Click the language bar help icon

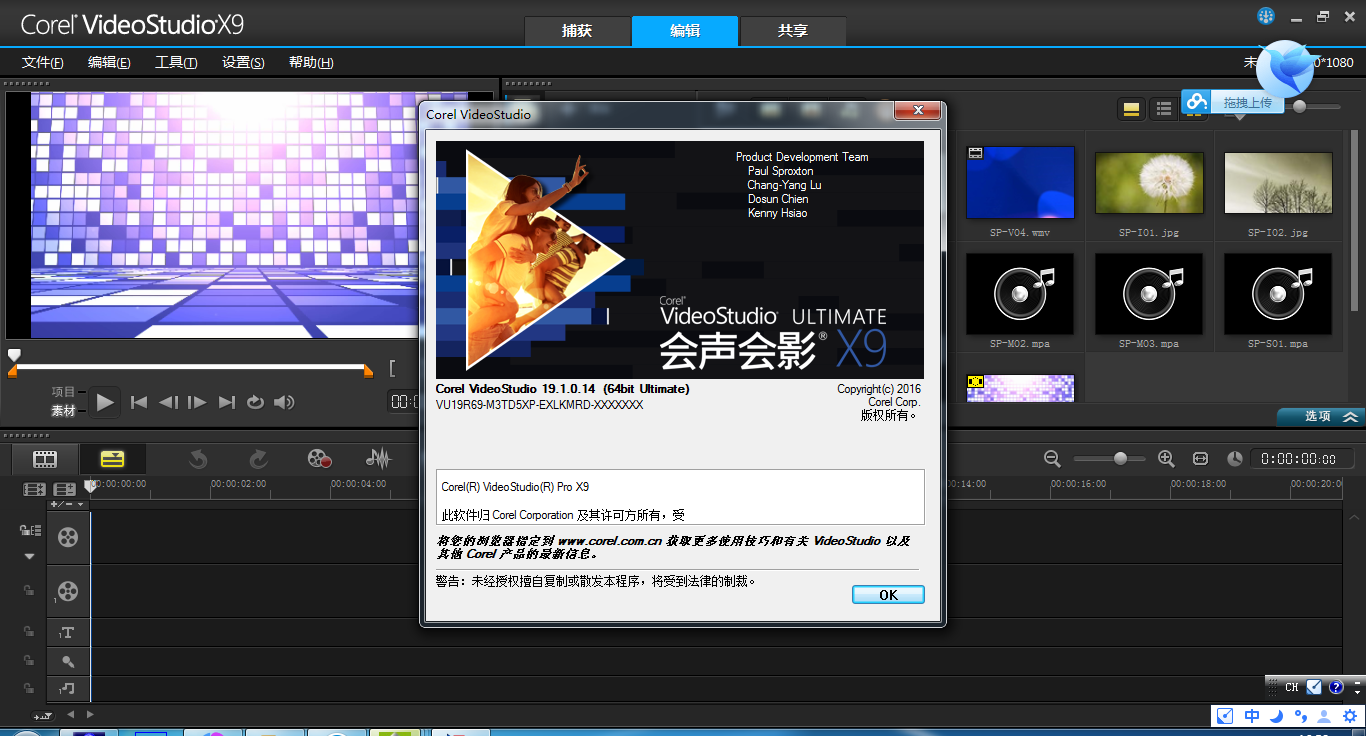(1336, 687)
